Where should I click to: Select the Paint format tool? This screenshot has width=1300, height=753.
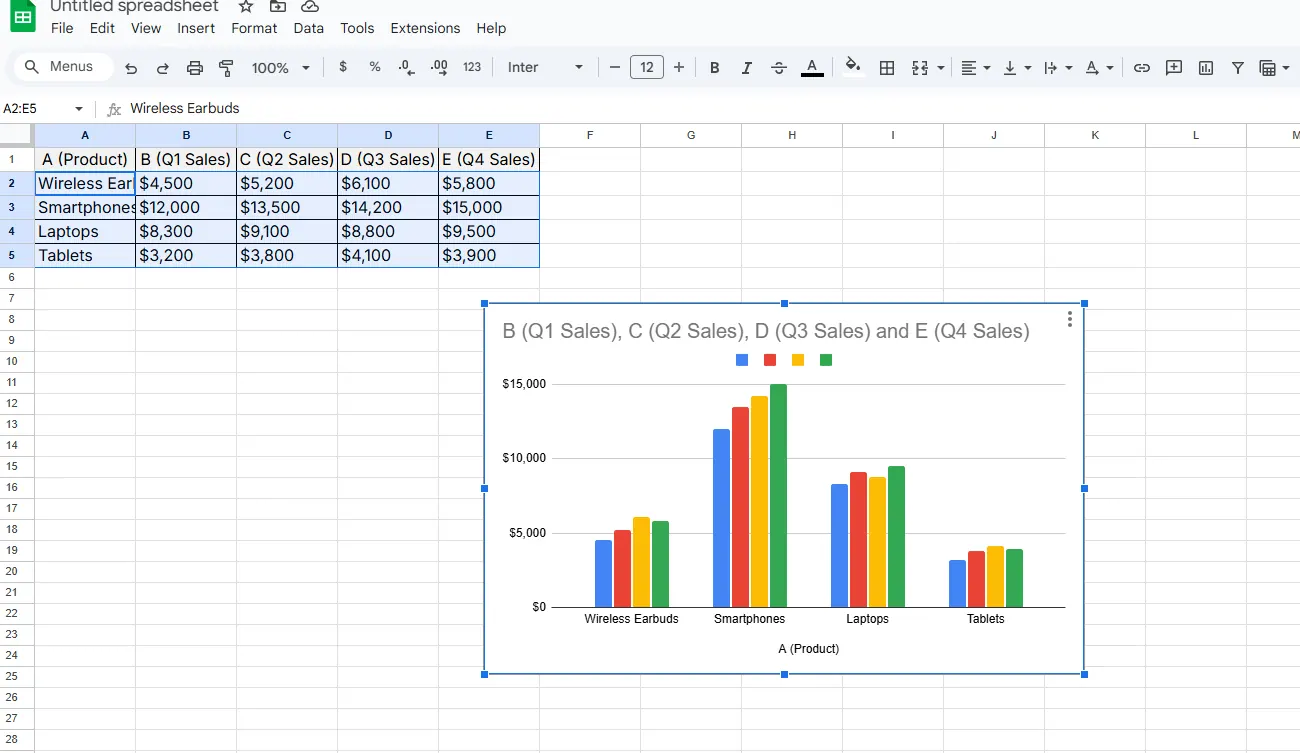(x=226, y=68)
